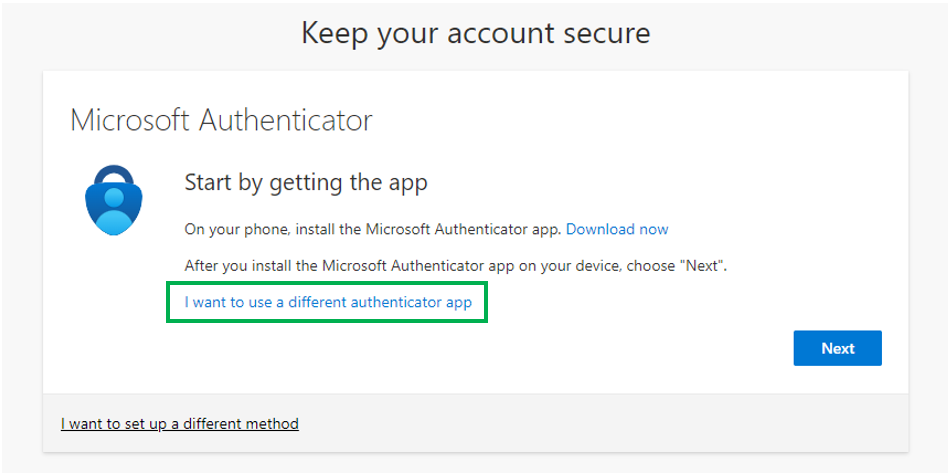Screen dimensions: 948x475
Task: Click the On your phone, install instruction text
Action: 373,229
